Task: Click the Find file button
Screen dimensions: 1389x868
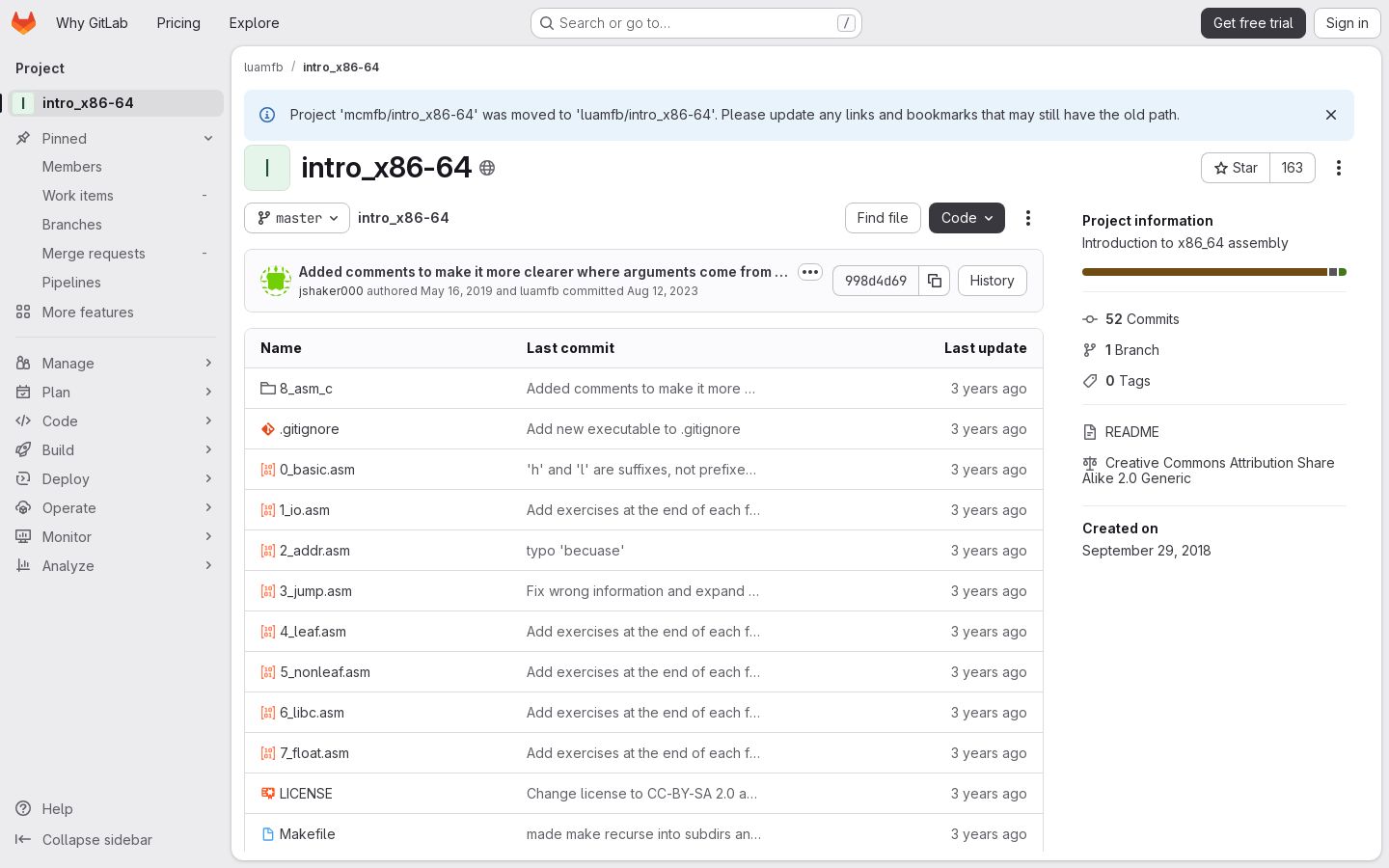Action: [883, 218]
